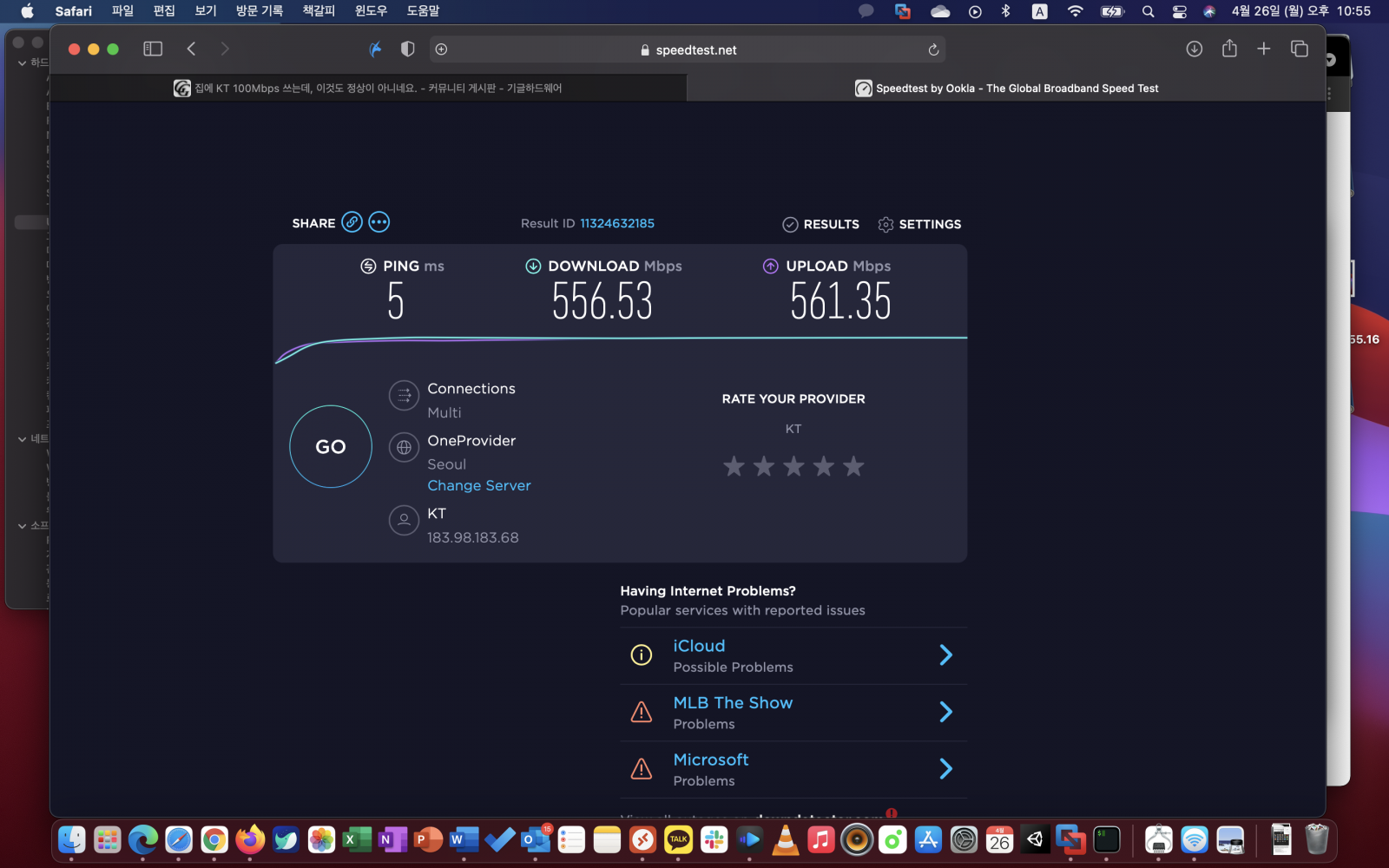Screen dimensions: 1389x868
Task: Click the Change Server link
Action: click(x=478, y=486)
